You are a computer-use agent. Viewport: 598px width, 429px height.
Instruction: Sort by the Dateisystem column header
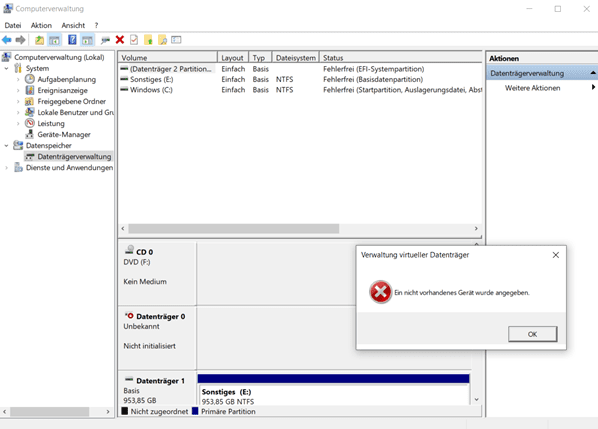tap(296, 58)
